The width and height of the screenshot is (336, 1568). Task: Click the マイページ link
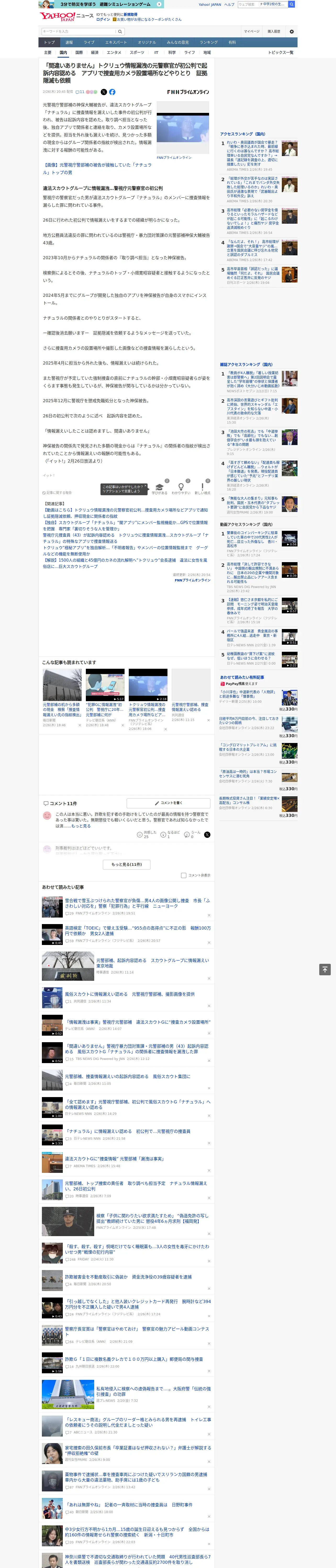click(252, 32)
